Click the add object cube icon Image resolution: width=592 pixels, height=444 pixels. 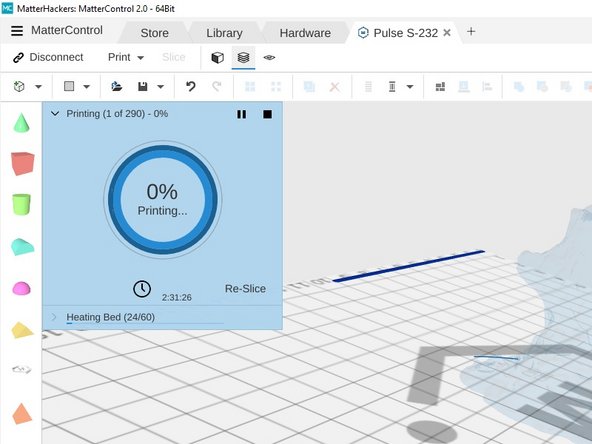pos(19,86)
